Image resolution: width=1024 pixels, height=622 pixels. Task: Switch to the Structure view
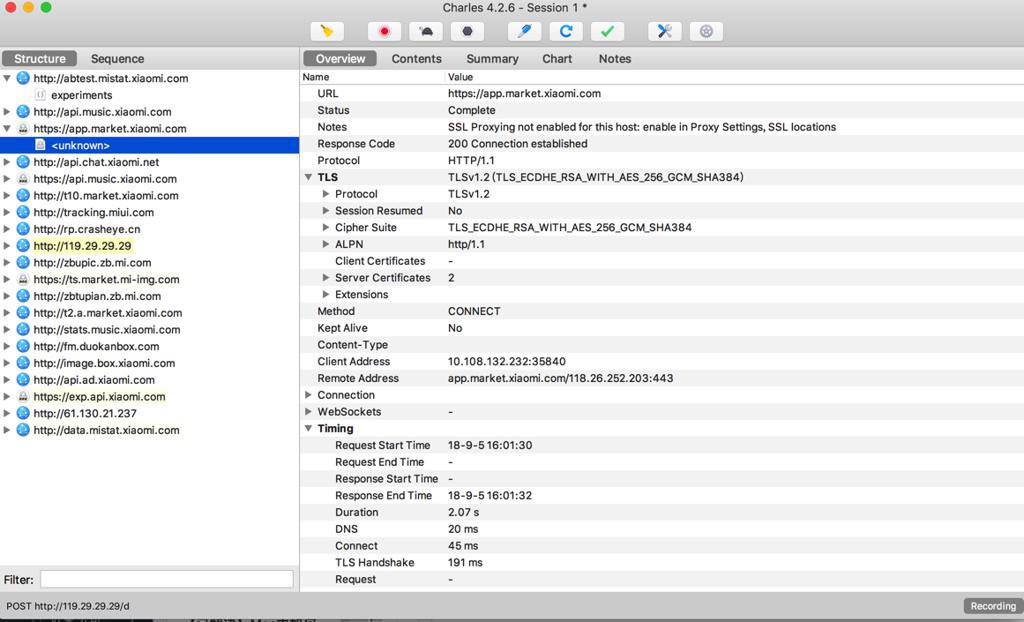pos(40,59)
